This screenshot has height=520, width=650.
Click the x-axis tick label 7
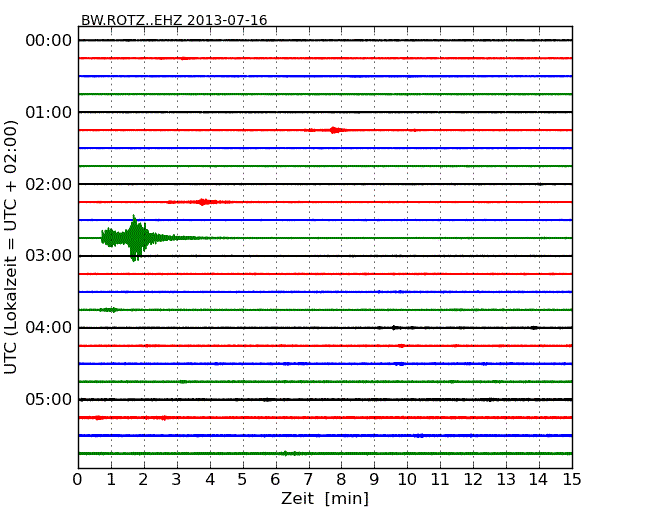[308, 480]
